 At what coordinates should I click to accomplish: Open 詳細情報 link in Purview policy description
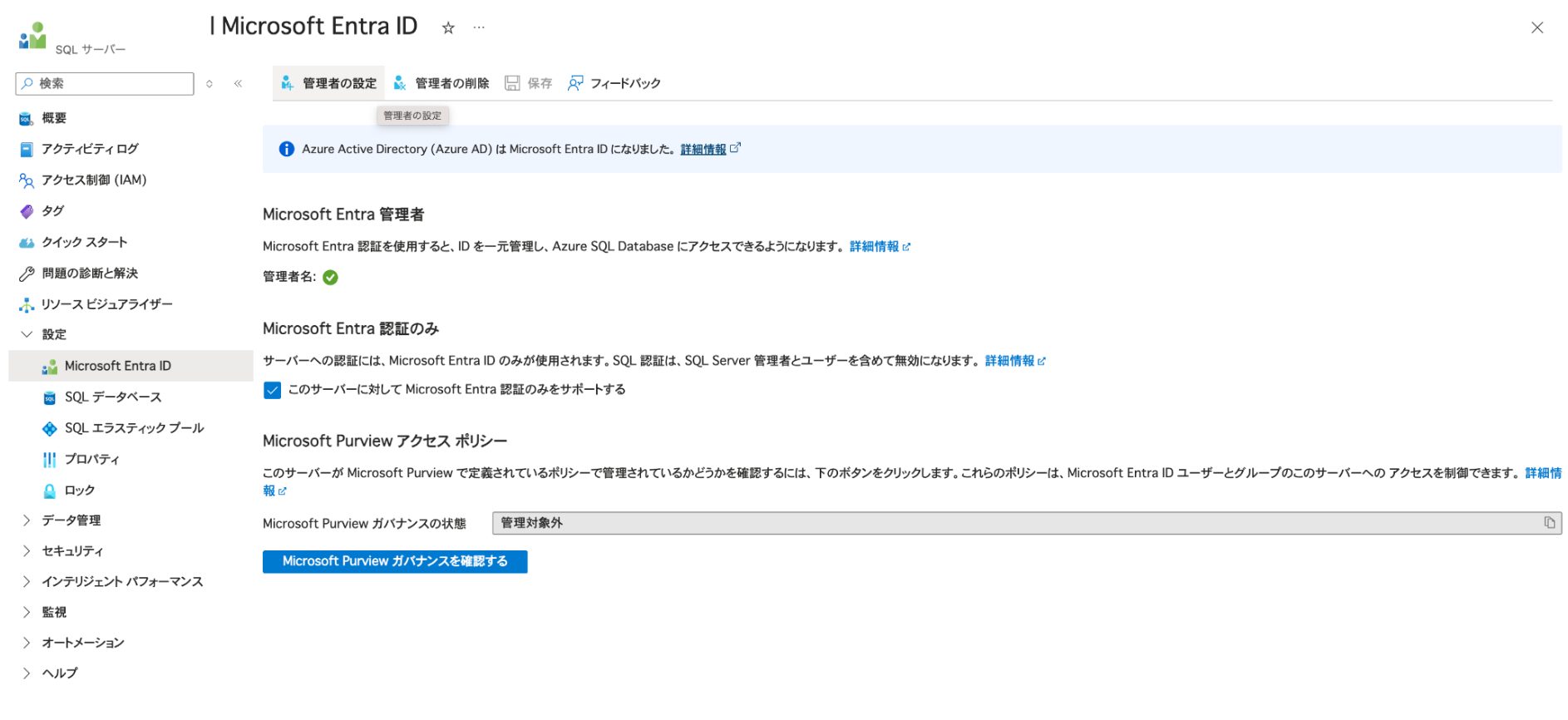(1543, 473)
